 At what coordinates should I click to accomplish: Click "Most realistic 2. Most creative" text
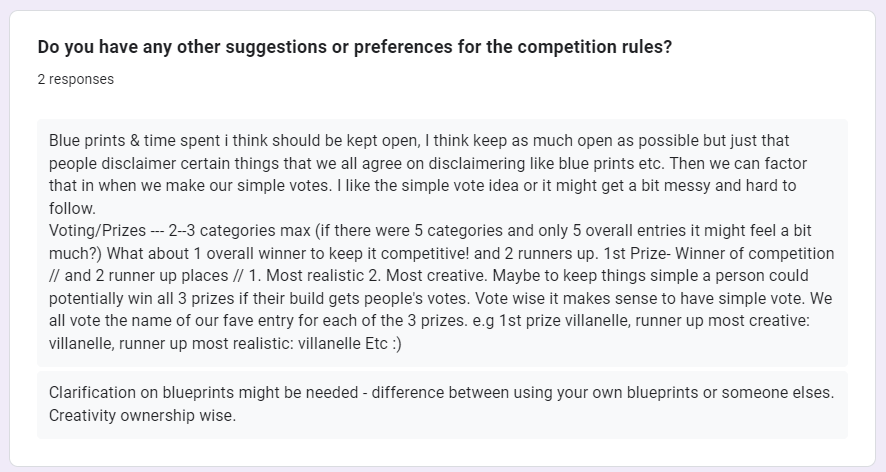click(377, 276)
